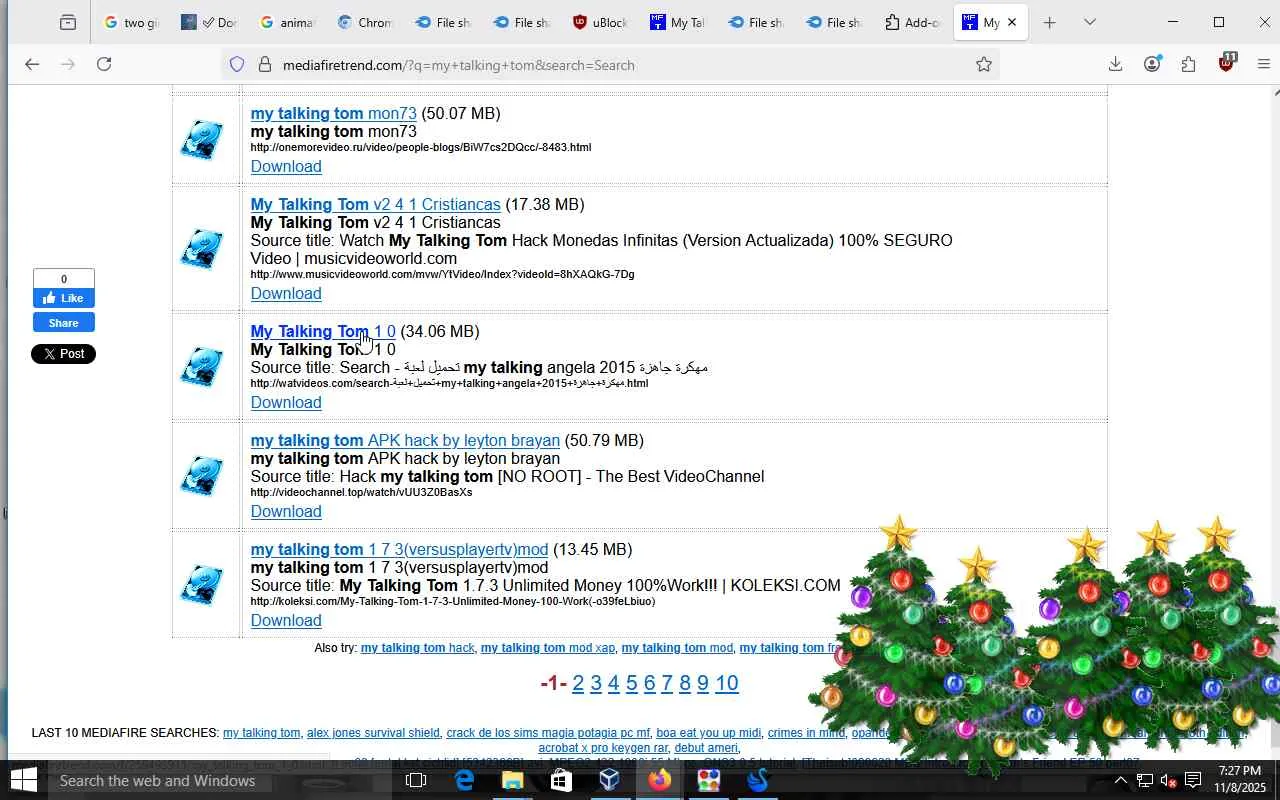Open recent search 'boa eat you up midi'

708,733
